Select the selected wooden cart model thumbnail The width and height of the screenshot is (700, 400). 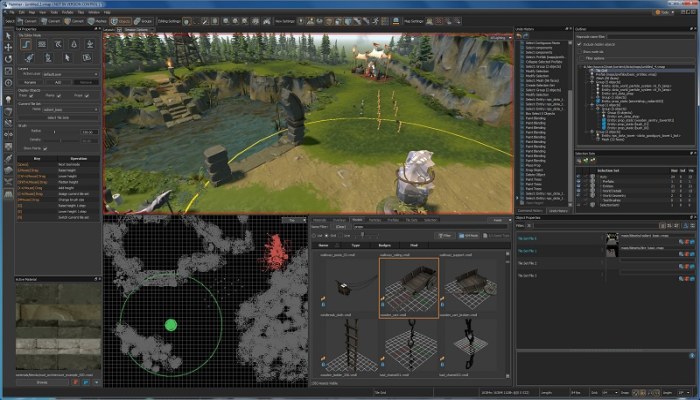point(408,286)
